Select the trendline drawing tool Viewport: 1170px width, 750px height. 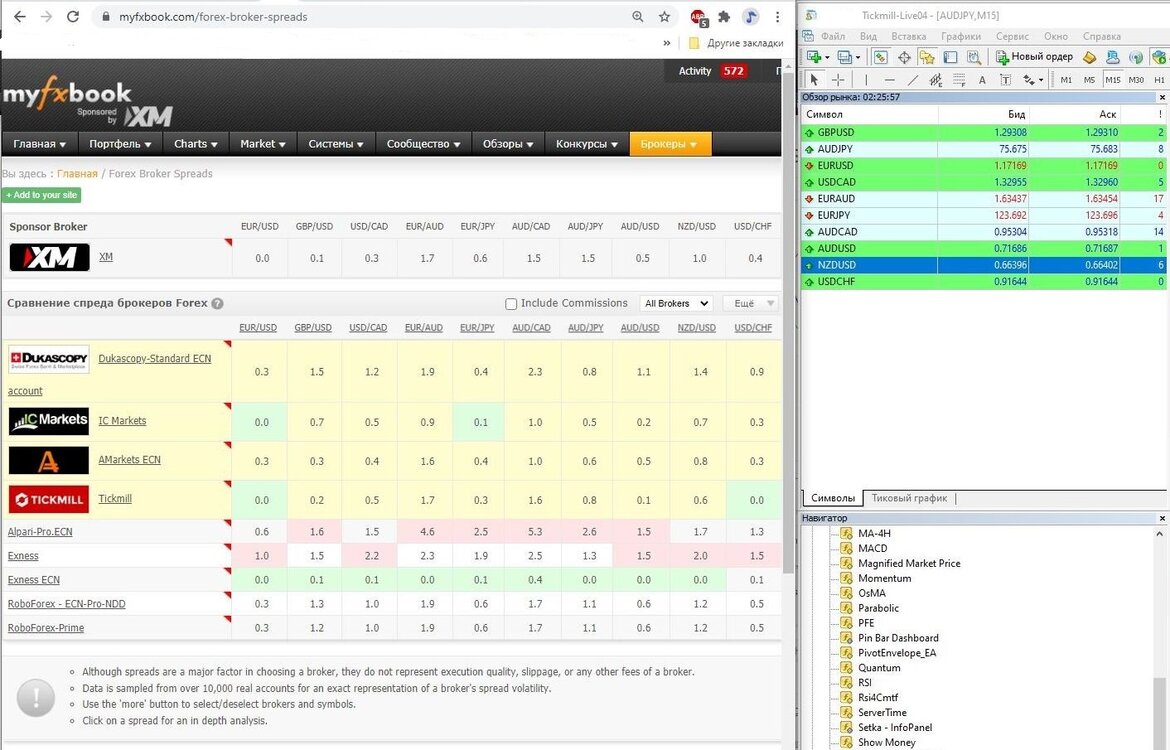pos(913,80)
